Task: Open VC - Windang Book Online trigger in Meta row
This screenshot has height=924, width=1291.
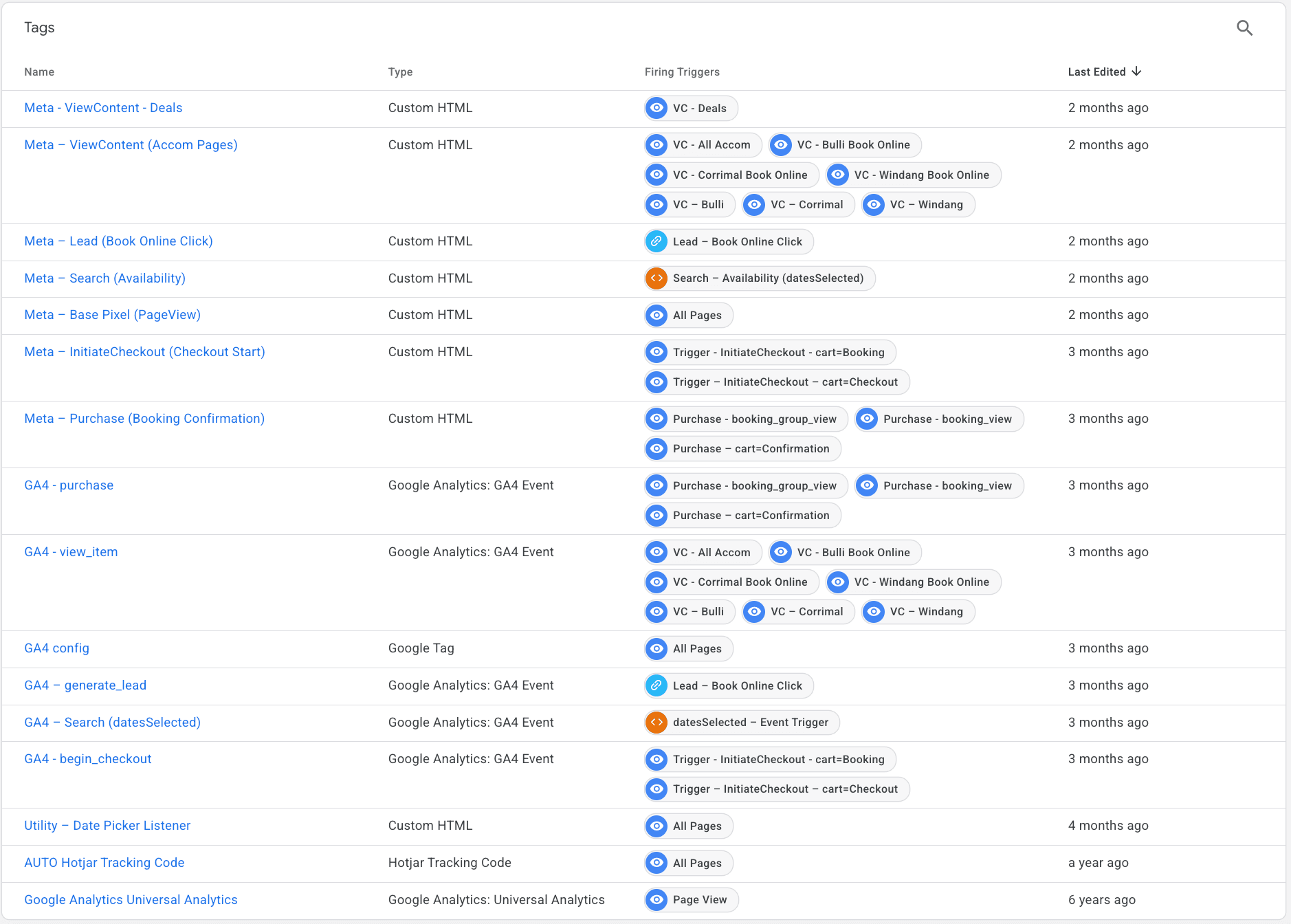Action: click(x=913, y=175)
